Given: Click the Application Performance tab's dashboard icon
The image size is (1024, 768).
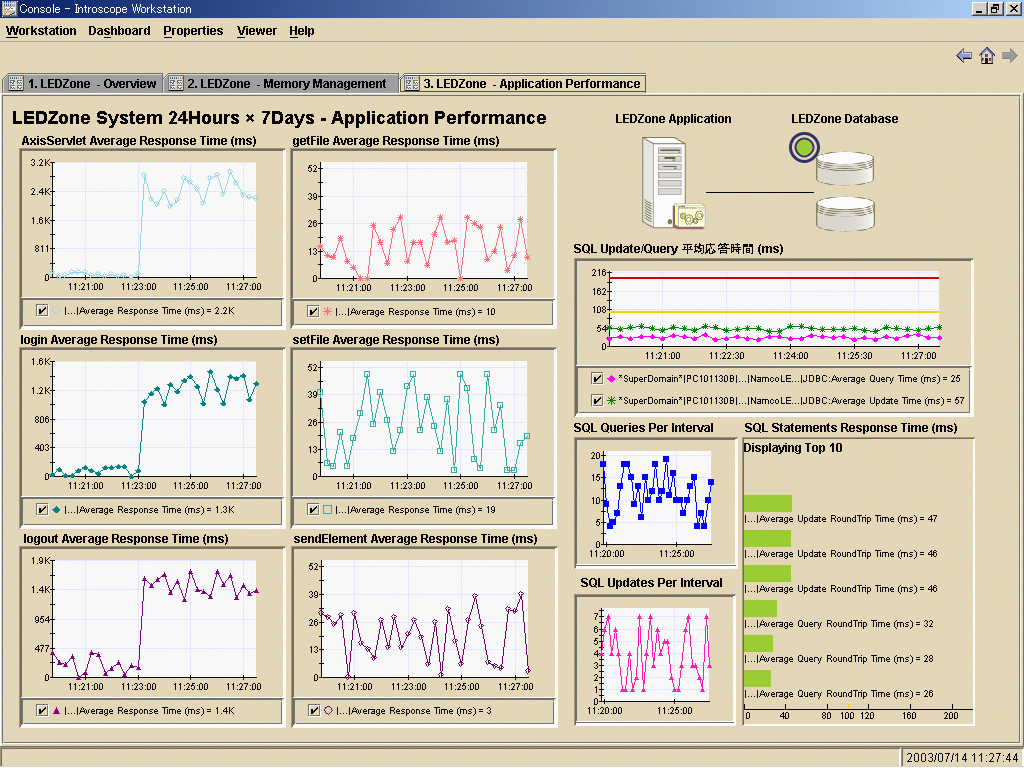Looking at the screenshot, I should (x=411, y=84).
